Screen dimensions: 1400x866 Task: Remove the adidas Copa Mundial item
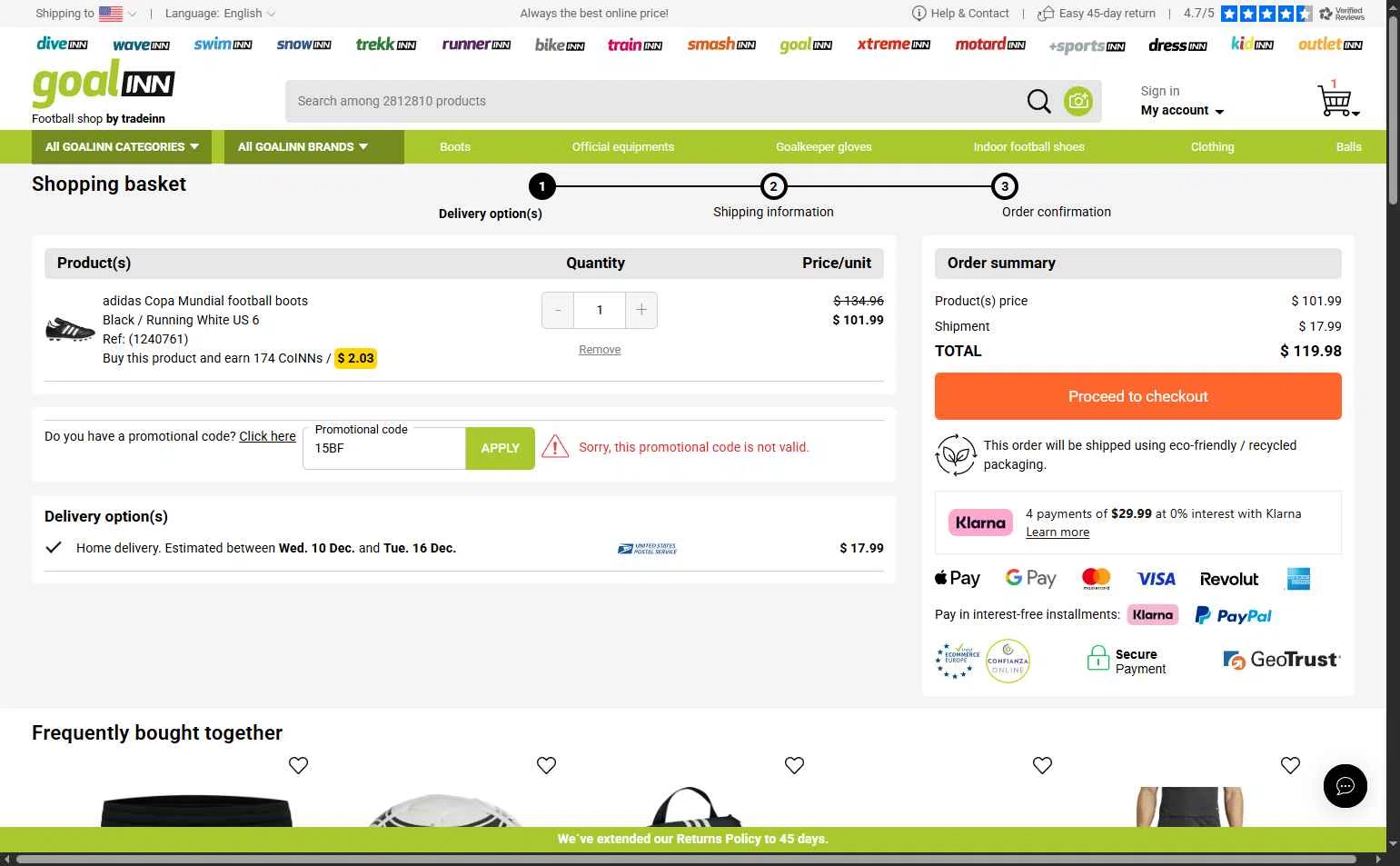pos(600,350)
